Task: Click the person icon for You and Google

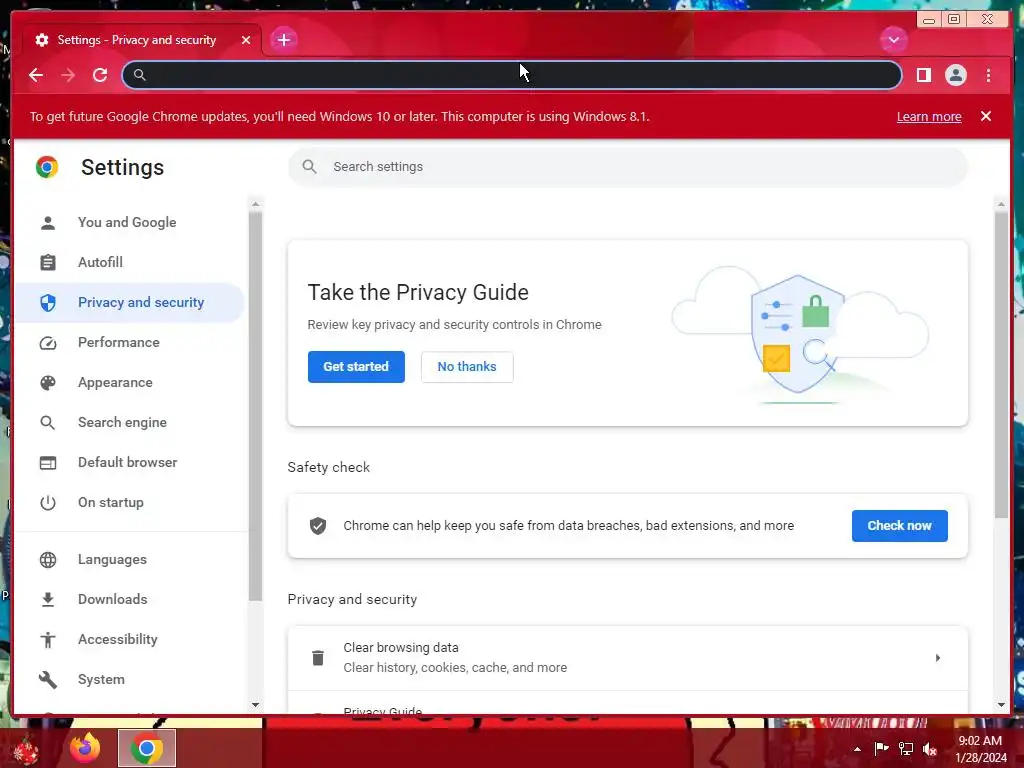Action: [x=48, y=223]
